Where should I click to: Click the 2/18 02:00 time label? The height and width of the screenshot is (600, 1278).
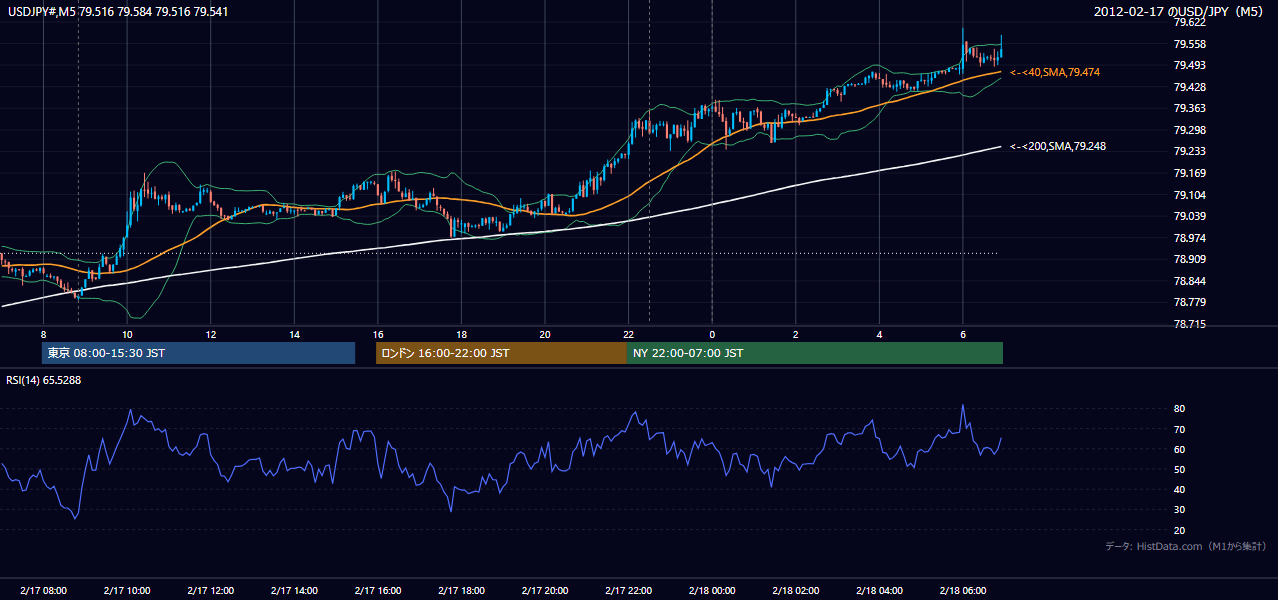795,591
